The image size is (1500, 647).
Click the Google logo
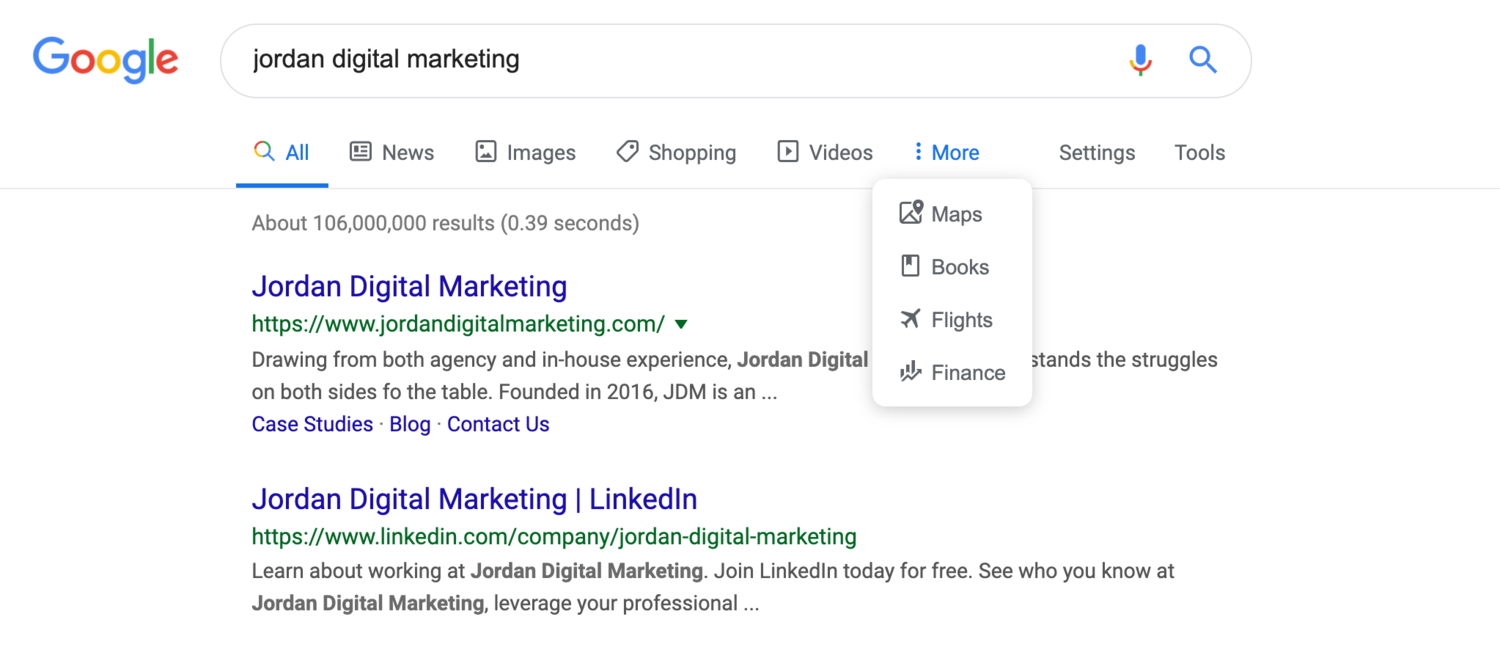[105, 59]
